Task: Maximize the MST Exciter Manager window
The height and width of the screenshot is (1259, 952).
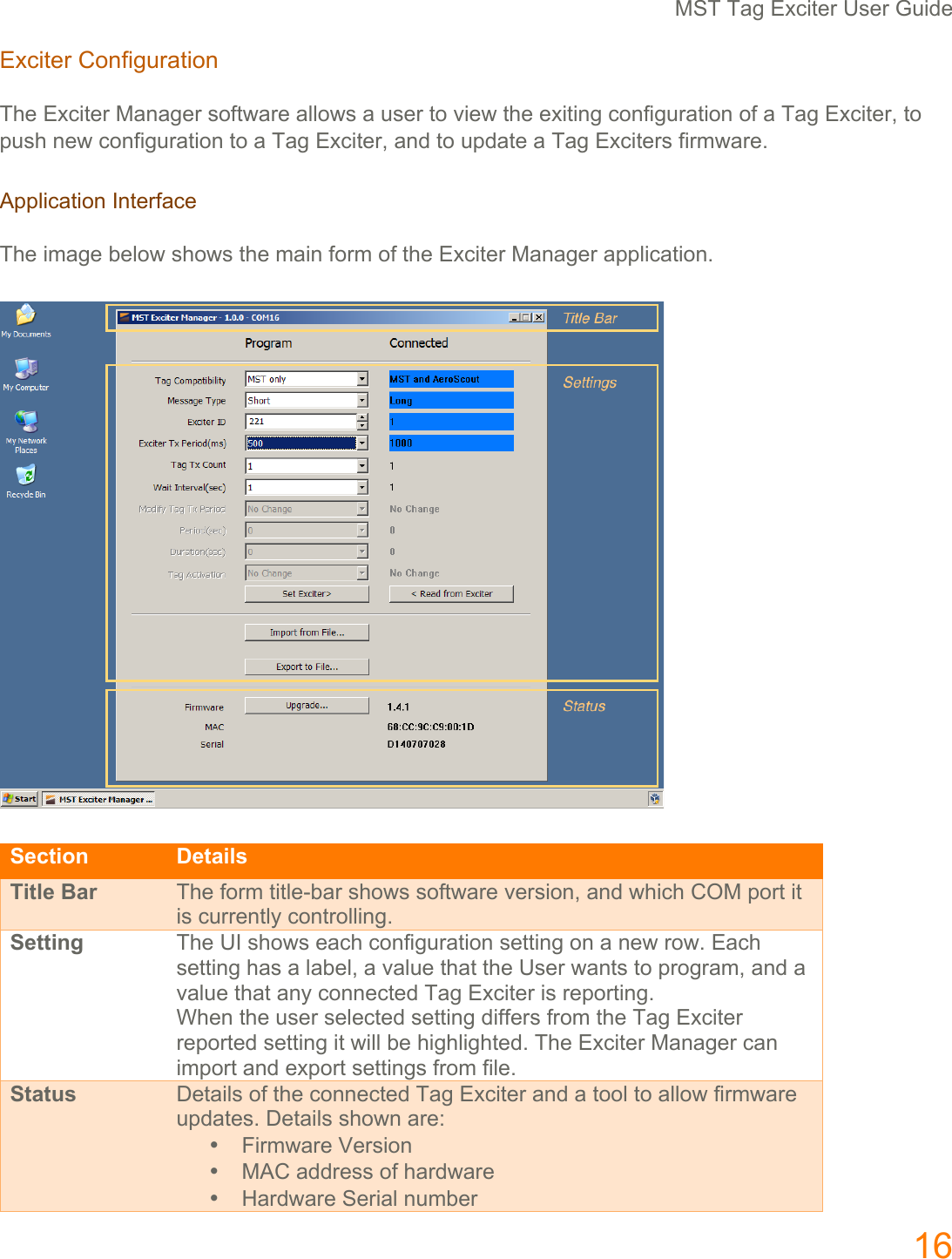Action: 526,318
